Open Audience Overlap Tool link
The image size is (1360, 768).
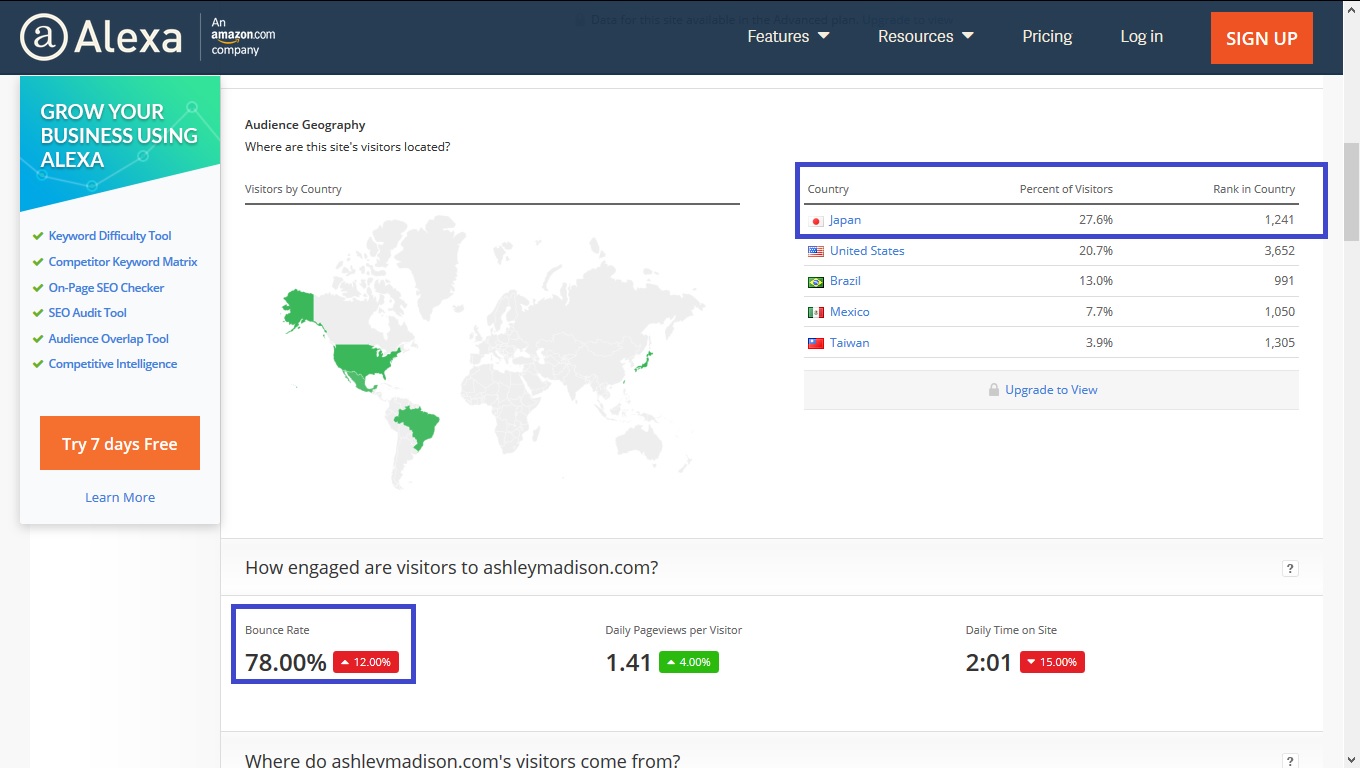[109, 339]
